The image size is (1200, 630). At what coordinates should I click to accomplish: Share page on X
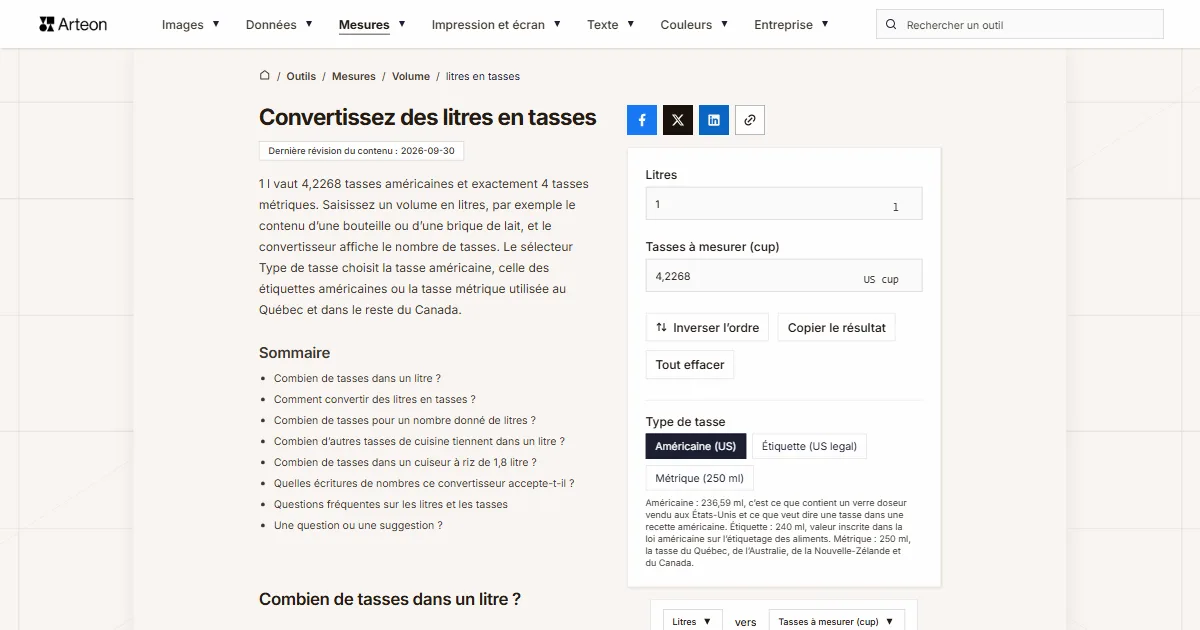678,120
